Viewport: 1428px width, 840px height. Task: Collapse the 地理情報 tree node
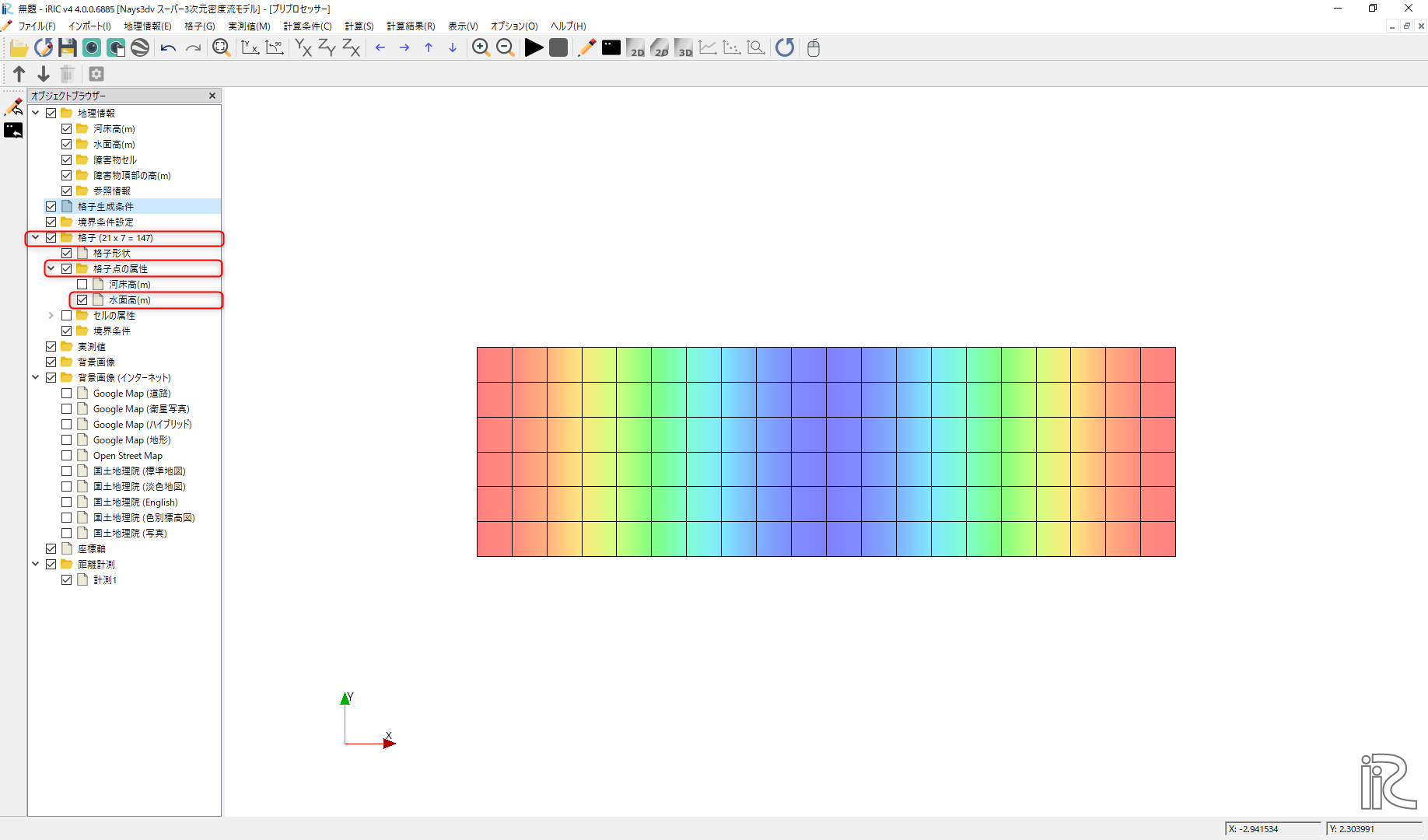[36, 113]
